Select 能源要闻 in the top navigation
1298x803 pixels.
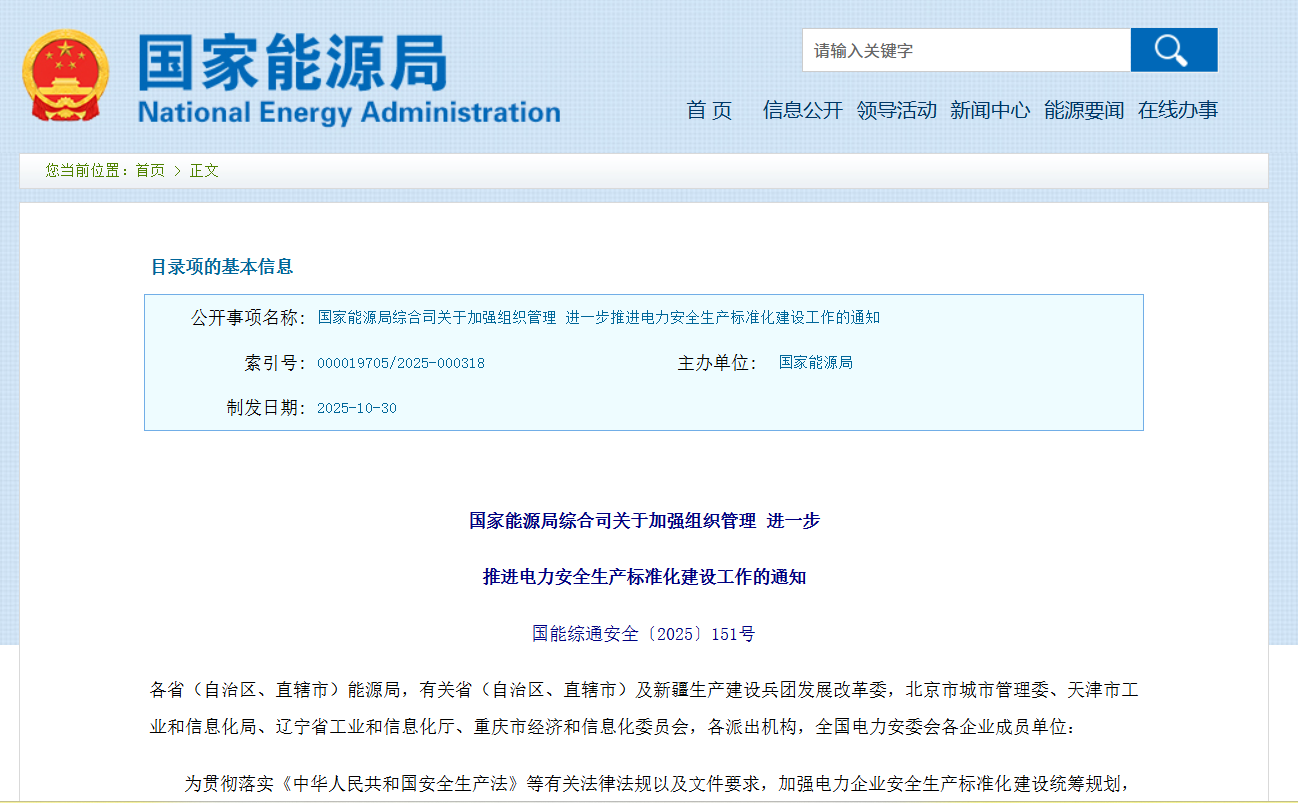tap(1083, 110)
